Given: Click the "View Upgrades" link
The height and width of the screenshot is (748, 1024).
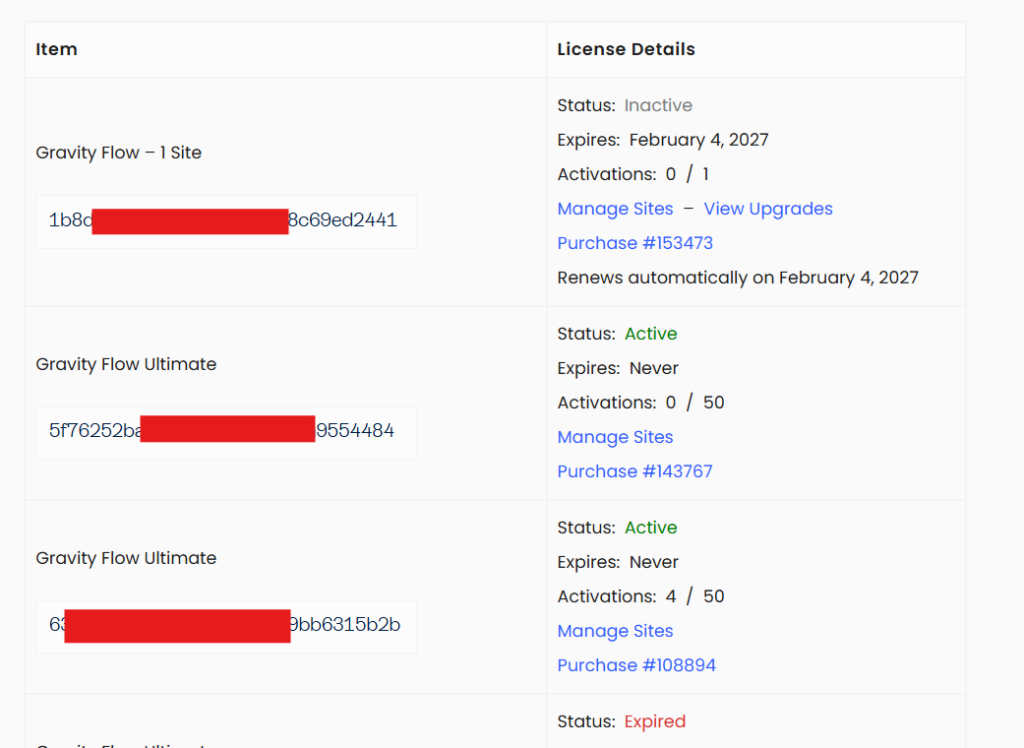Looking at the screenshot, I should [768, 208].
